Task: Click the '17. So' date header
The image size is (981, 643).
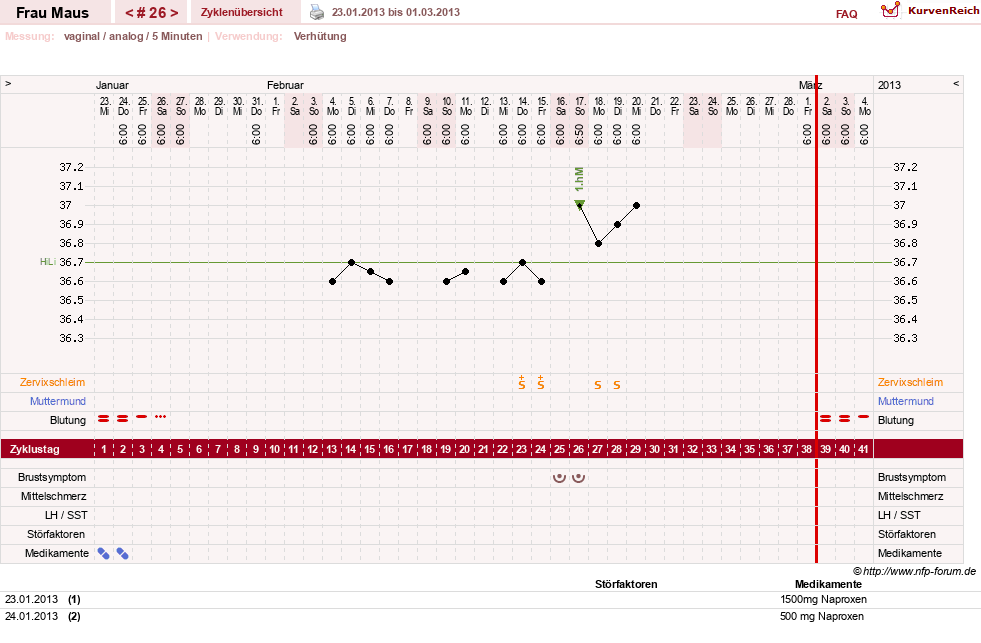Action: click(580, 106)
